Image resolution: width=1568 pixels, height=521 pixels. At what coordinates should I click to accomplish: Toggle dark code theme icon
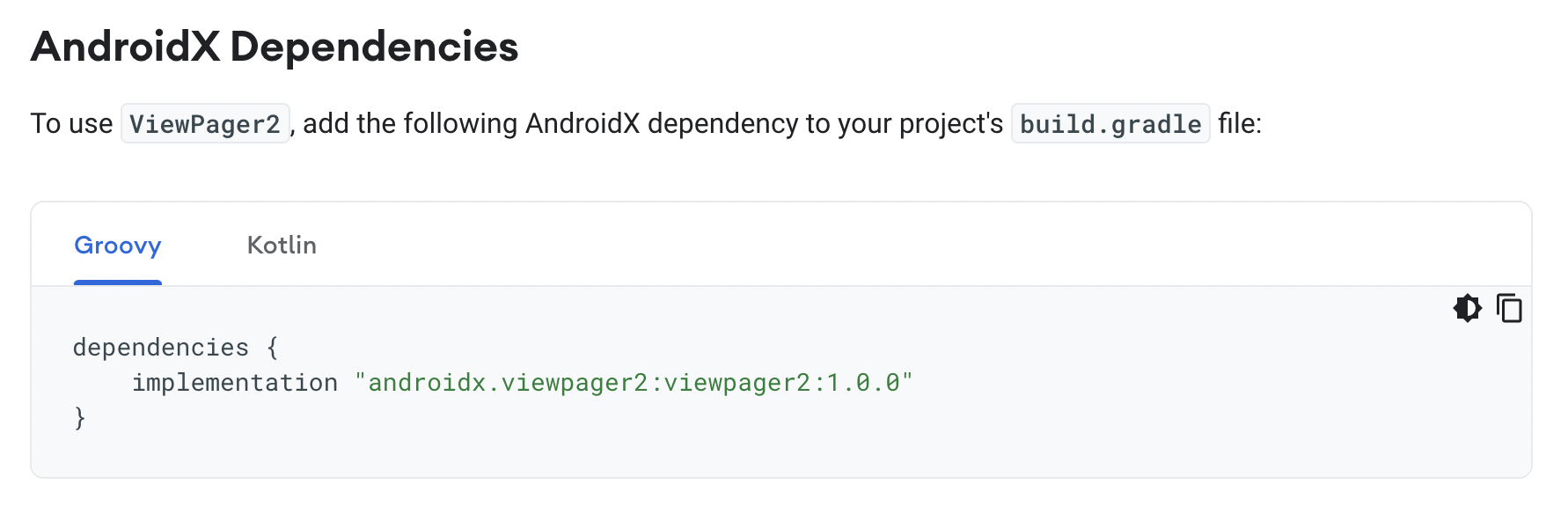(x=1467, y=308)
